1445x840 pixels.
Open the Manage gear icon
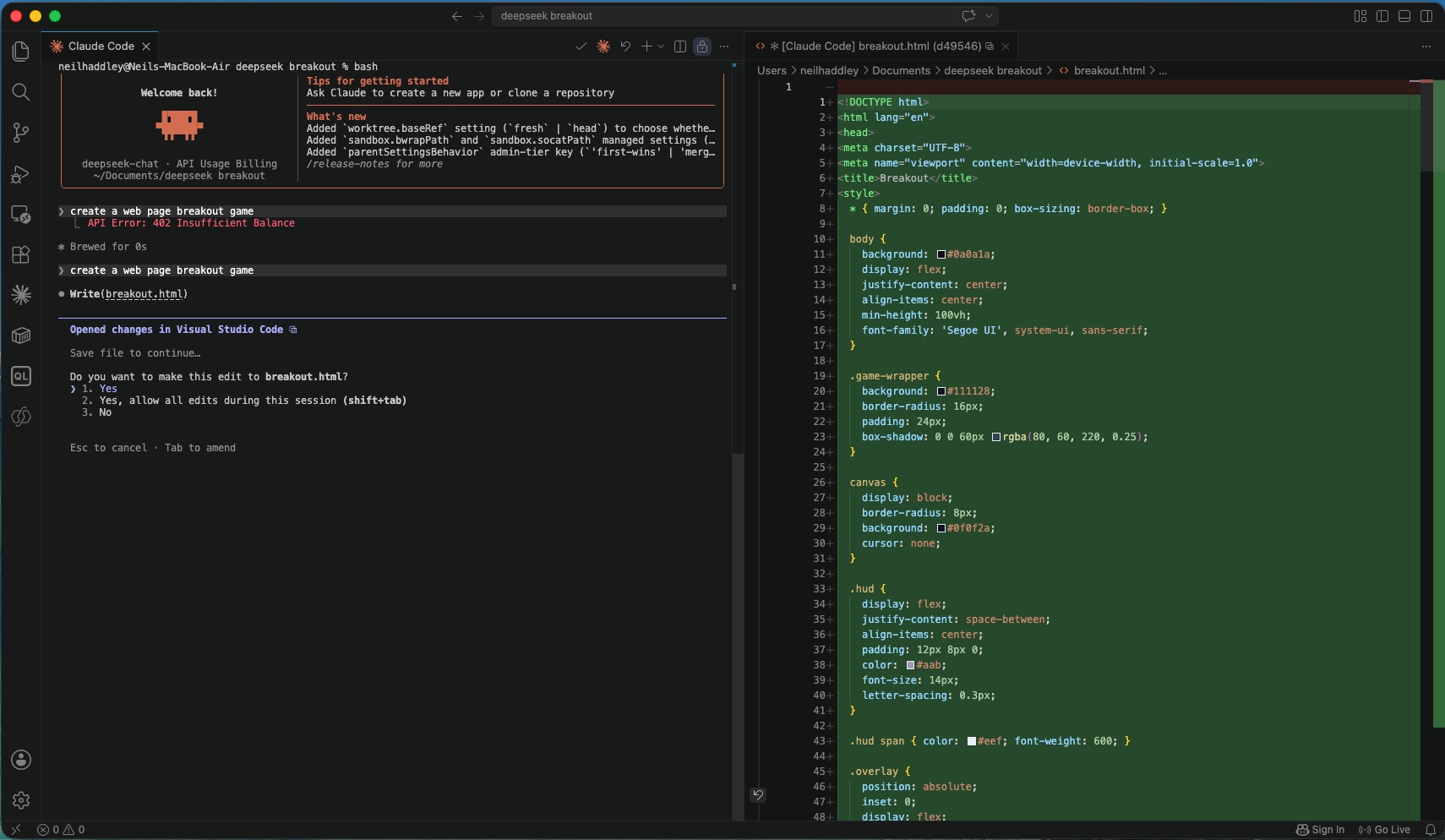[21, 800]
